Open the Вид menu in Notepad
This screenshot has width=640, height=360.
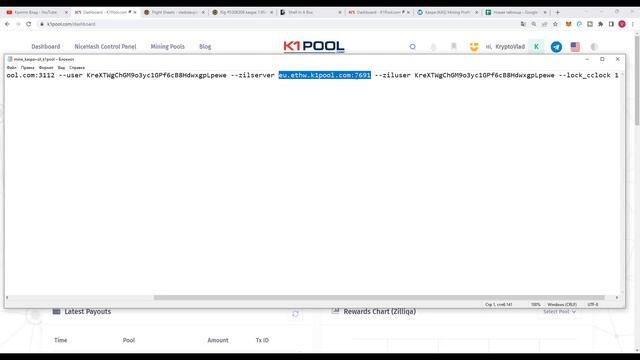[61, 67]
